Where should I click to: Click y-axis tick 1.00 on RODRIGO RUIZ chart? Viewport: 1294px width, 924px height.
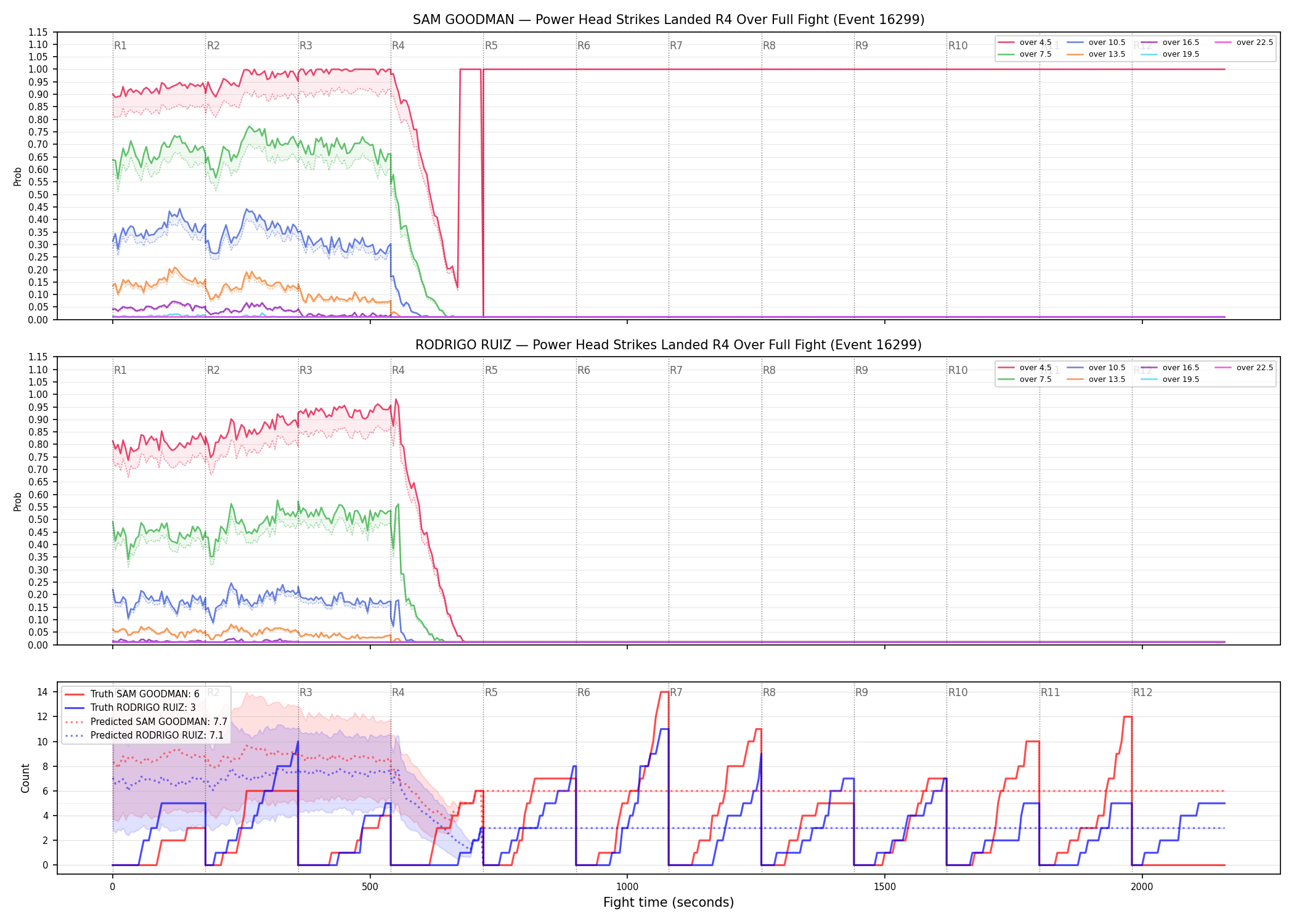click(38, 394)
